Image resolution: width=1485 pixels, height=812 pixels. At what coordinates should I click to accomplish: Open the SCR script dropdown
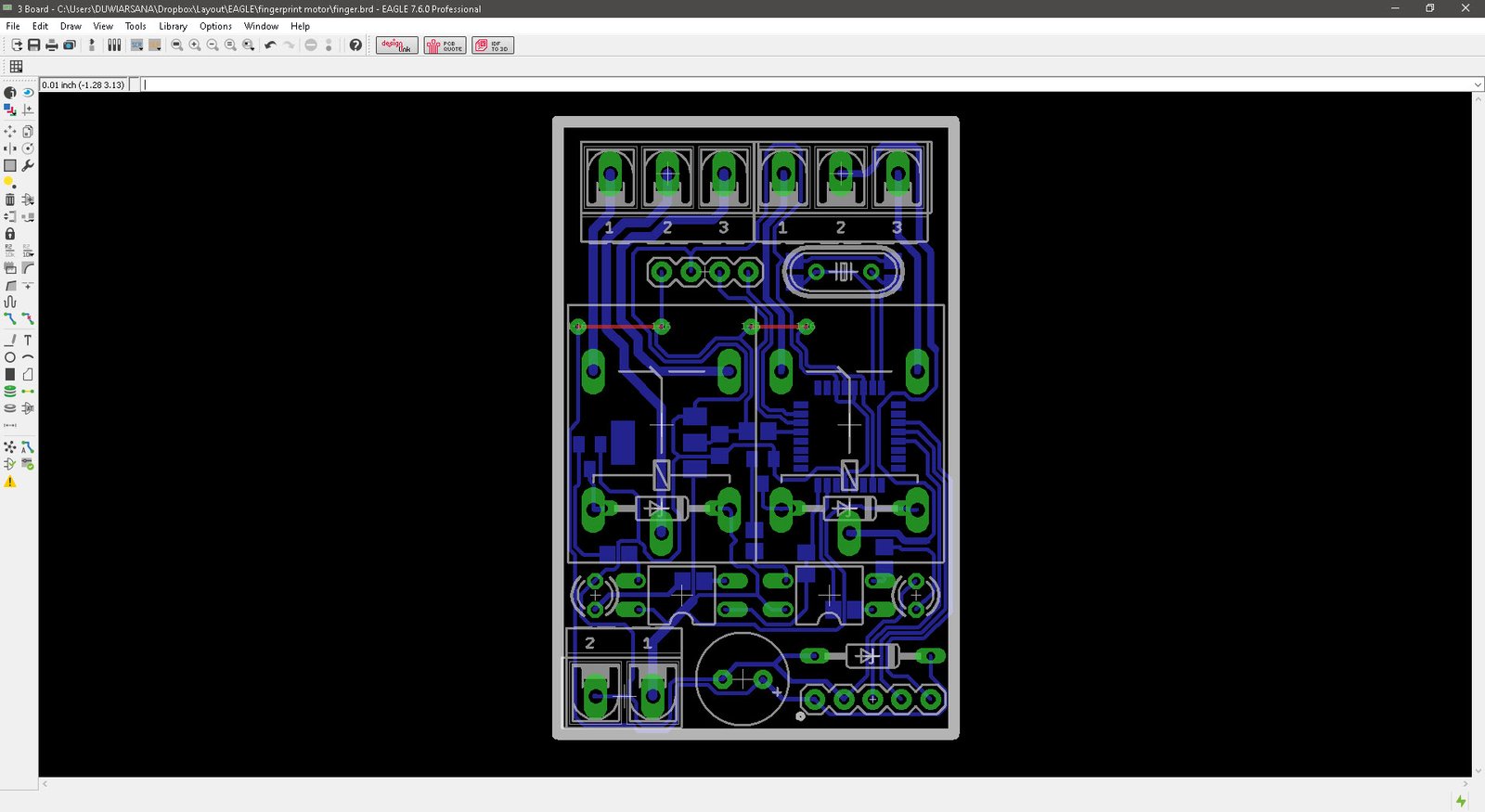click(x=137, y=45)
